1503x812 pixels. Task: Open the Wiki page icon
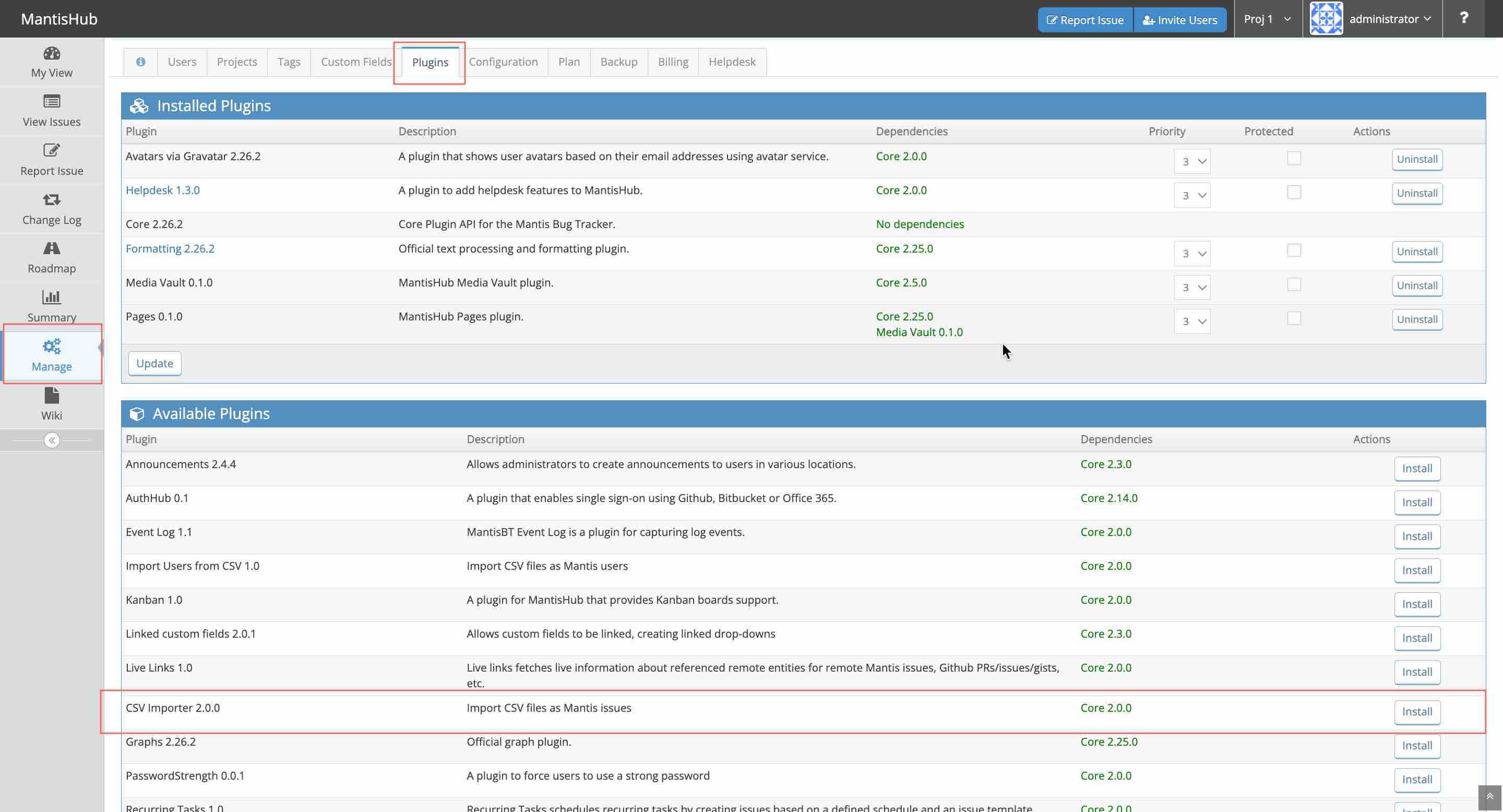click(x=51, y=396)
